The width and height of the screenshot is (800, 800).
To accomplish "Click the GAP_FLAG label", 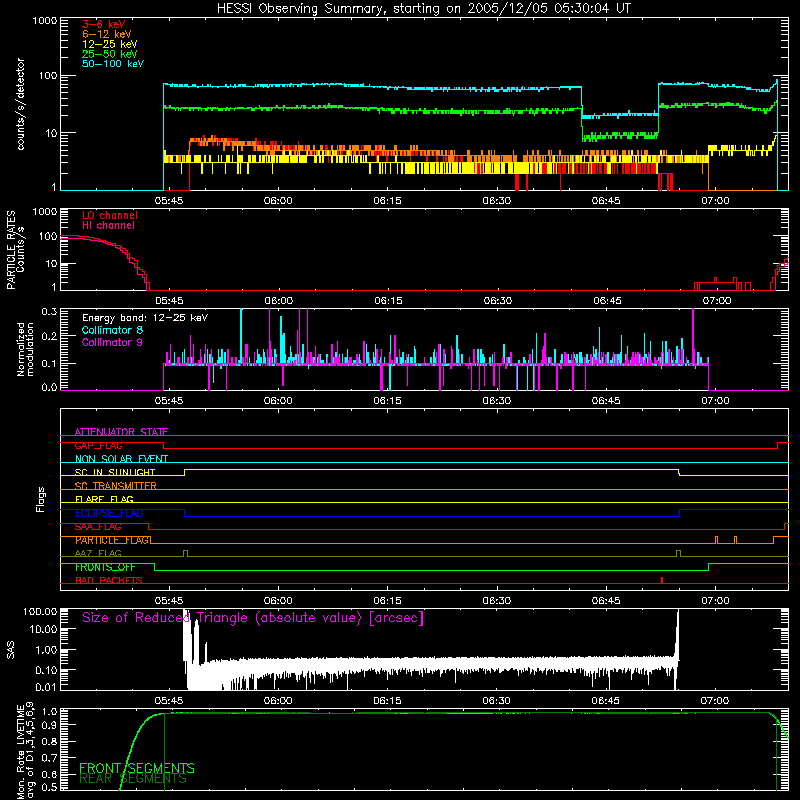I will 98,445.
